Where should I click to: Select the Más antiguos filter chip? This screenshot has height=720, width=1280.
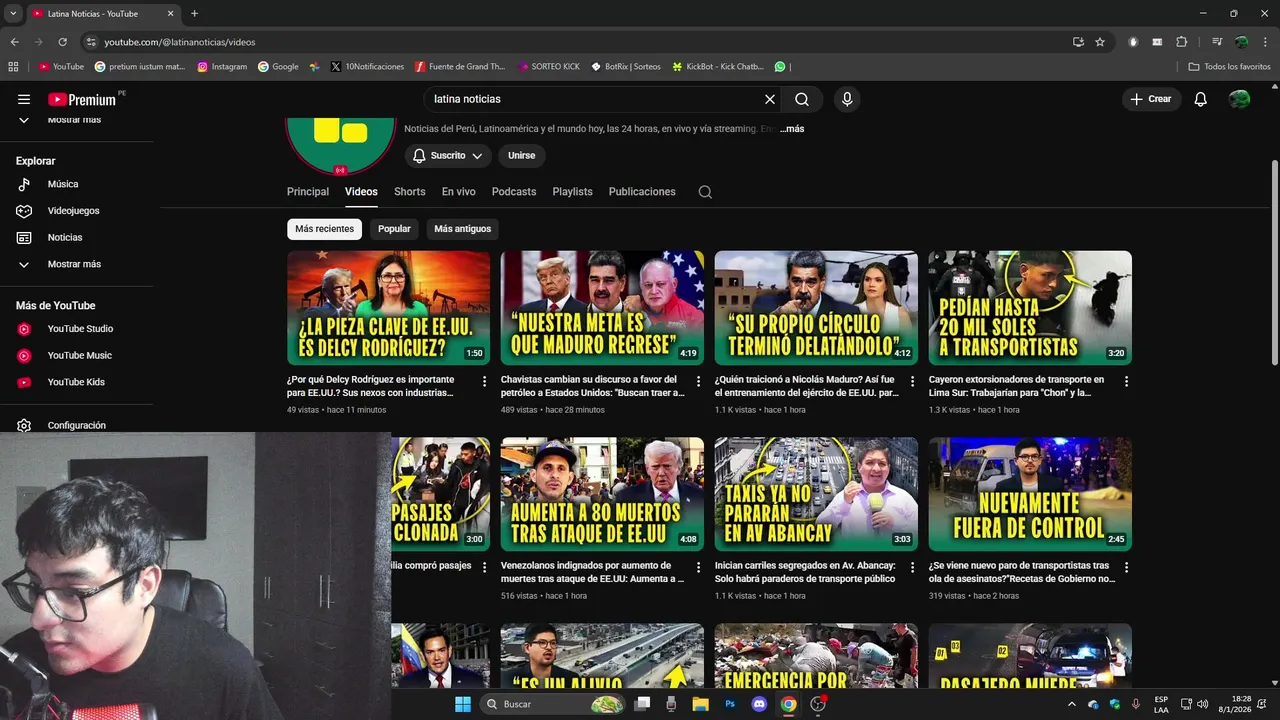pyautogui.click(x=463, y=229)
